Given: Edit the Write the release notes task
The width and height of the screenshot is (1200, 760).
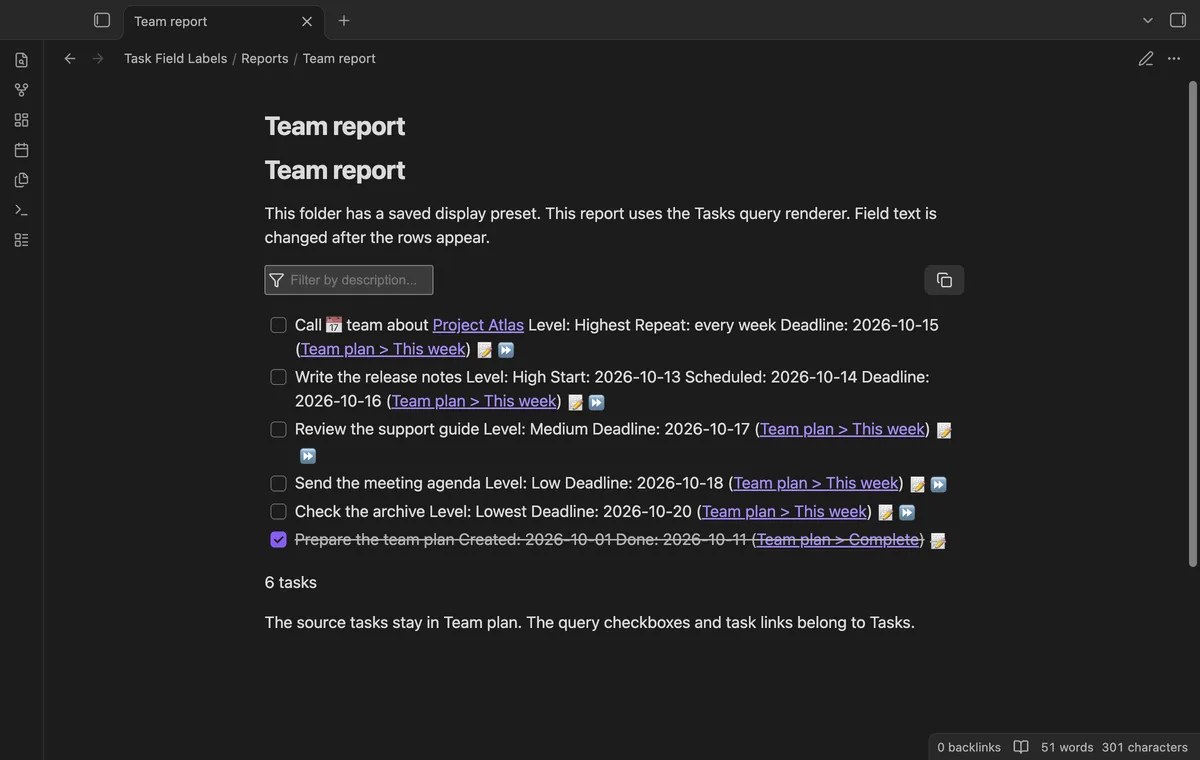Looking at the screenshot, I should [x=576, y=402].
